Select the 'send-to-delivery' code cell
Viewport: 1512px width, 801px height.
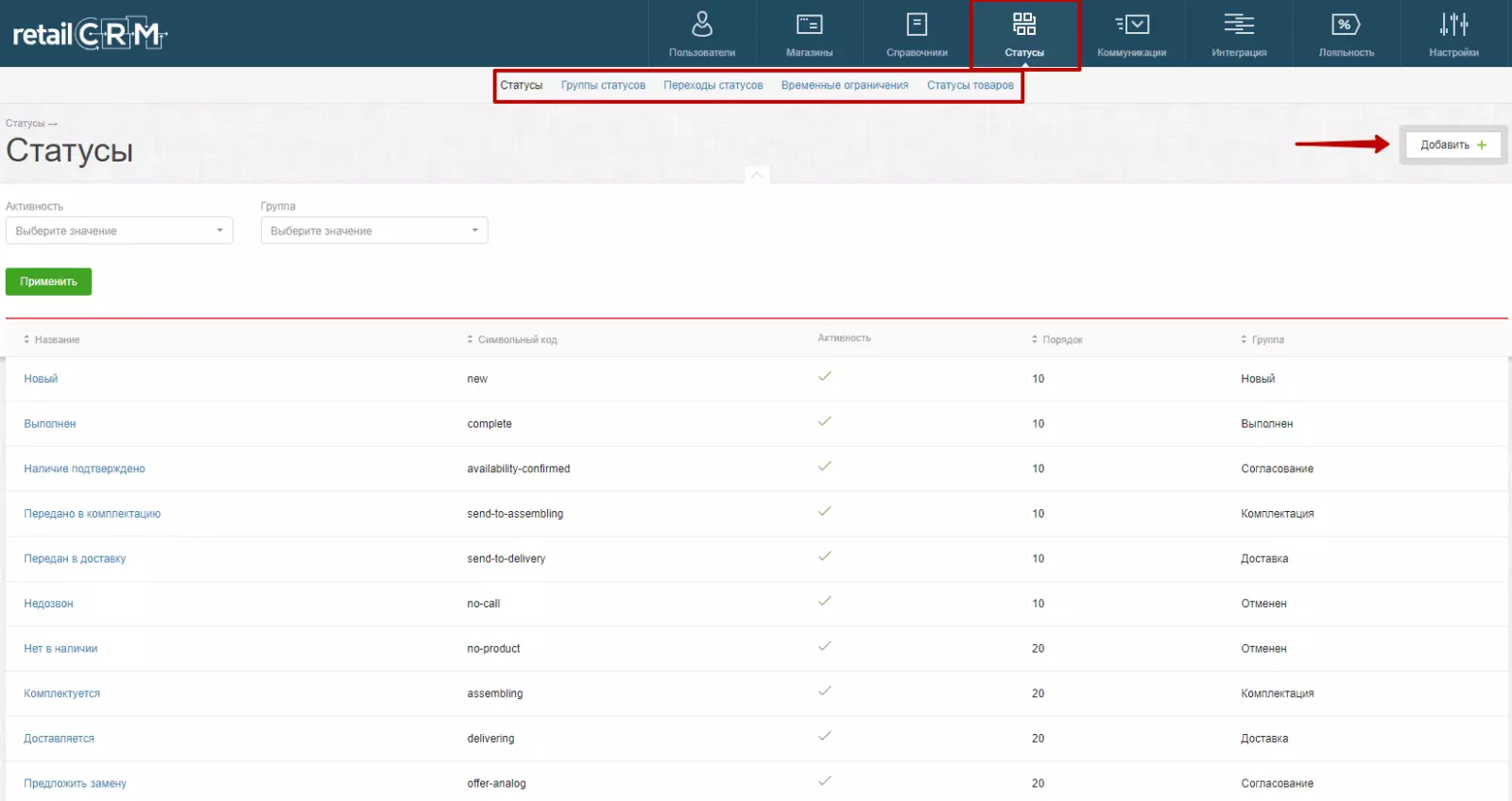[507, 558]
